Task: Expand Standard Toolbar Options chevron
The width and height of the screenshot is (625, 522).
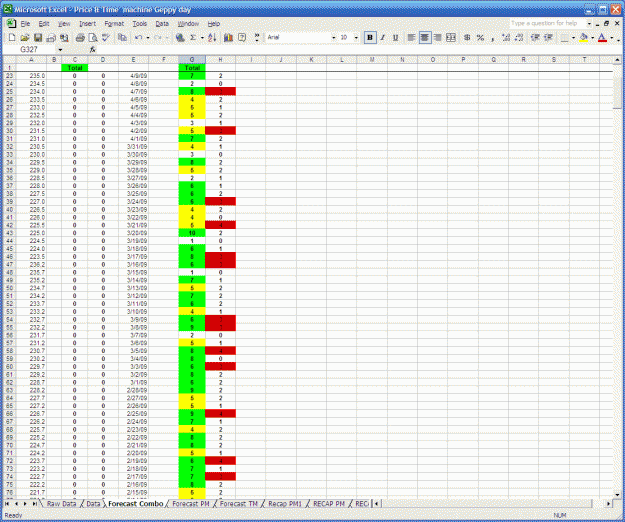Action: coord(257,37)
